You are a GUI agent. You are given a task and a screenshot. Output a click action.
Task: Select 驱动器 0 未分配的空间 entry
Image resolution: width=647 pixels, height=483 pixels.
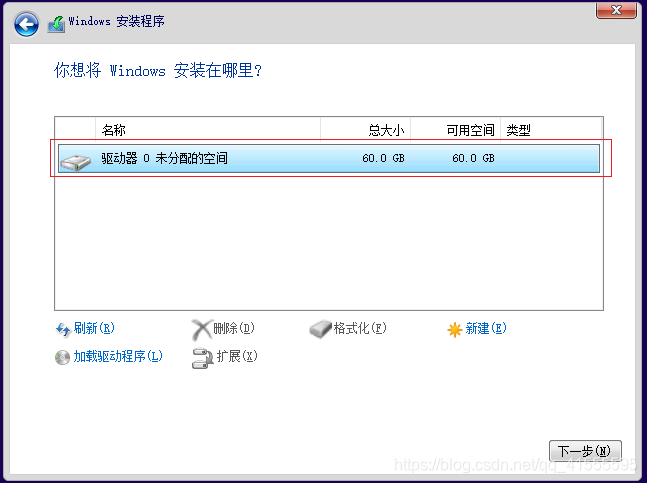click(329, 158)
